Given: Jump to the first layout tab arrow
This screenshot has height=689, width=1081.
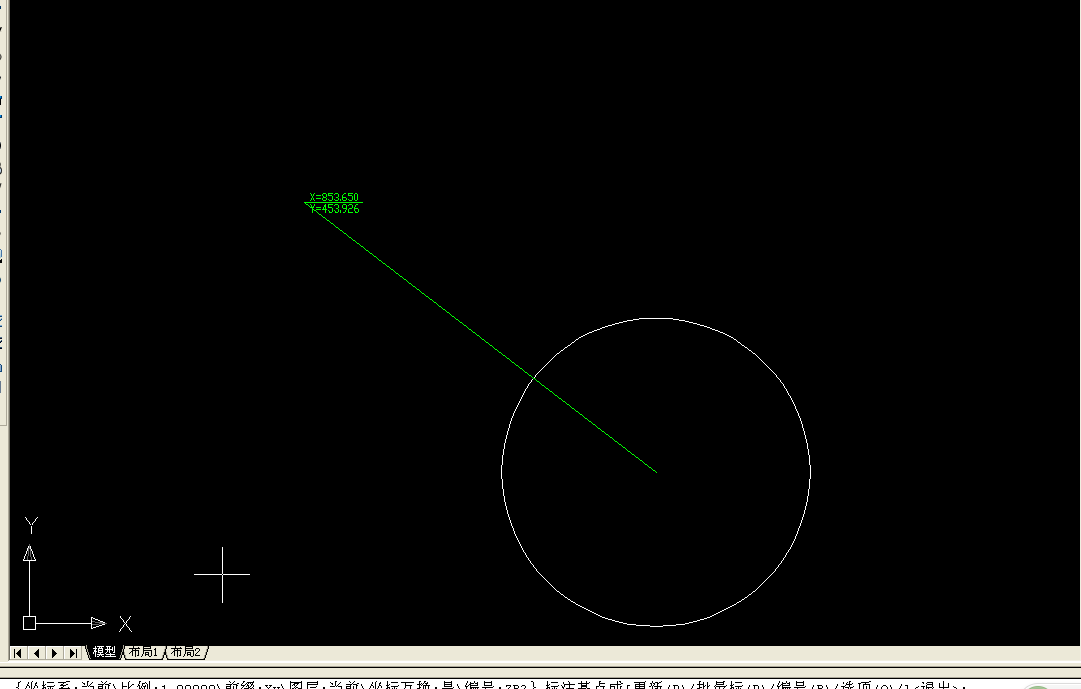Looking at the screenshot, I should coord(18,652).
